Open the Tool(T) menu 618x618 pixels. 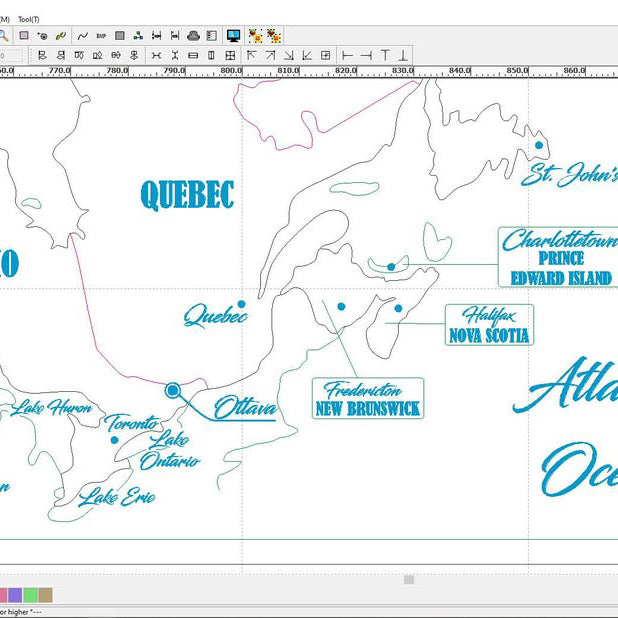click(x=28, y=19)
